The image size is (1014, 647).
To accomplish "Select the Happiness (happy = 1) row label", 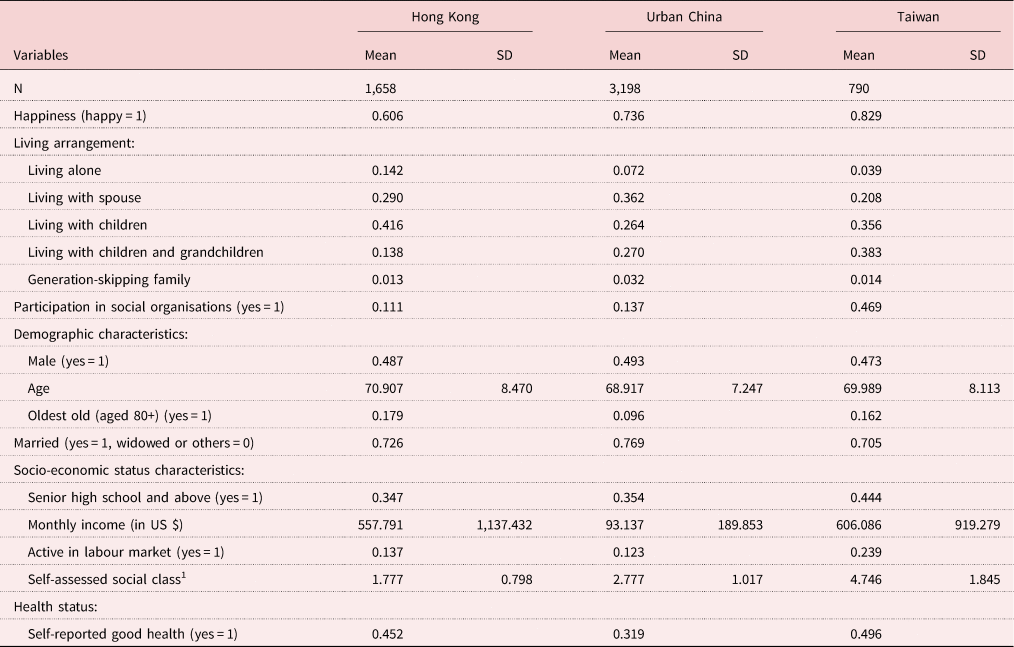I will (80, 116).
